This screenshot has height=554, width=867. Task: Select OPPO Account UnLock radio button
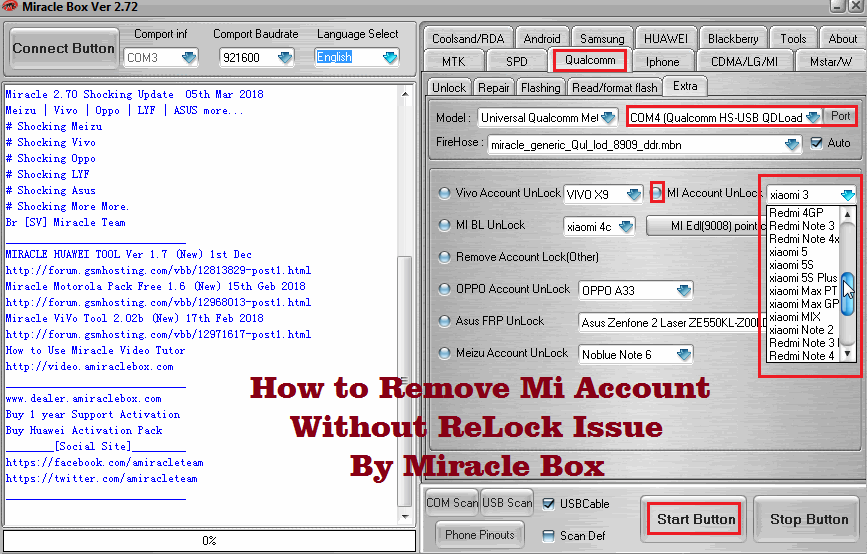[x=444, y=289]
